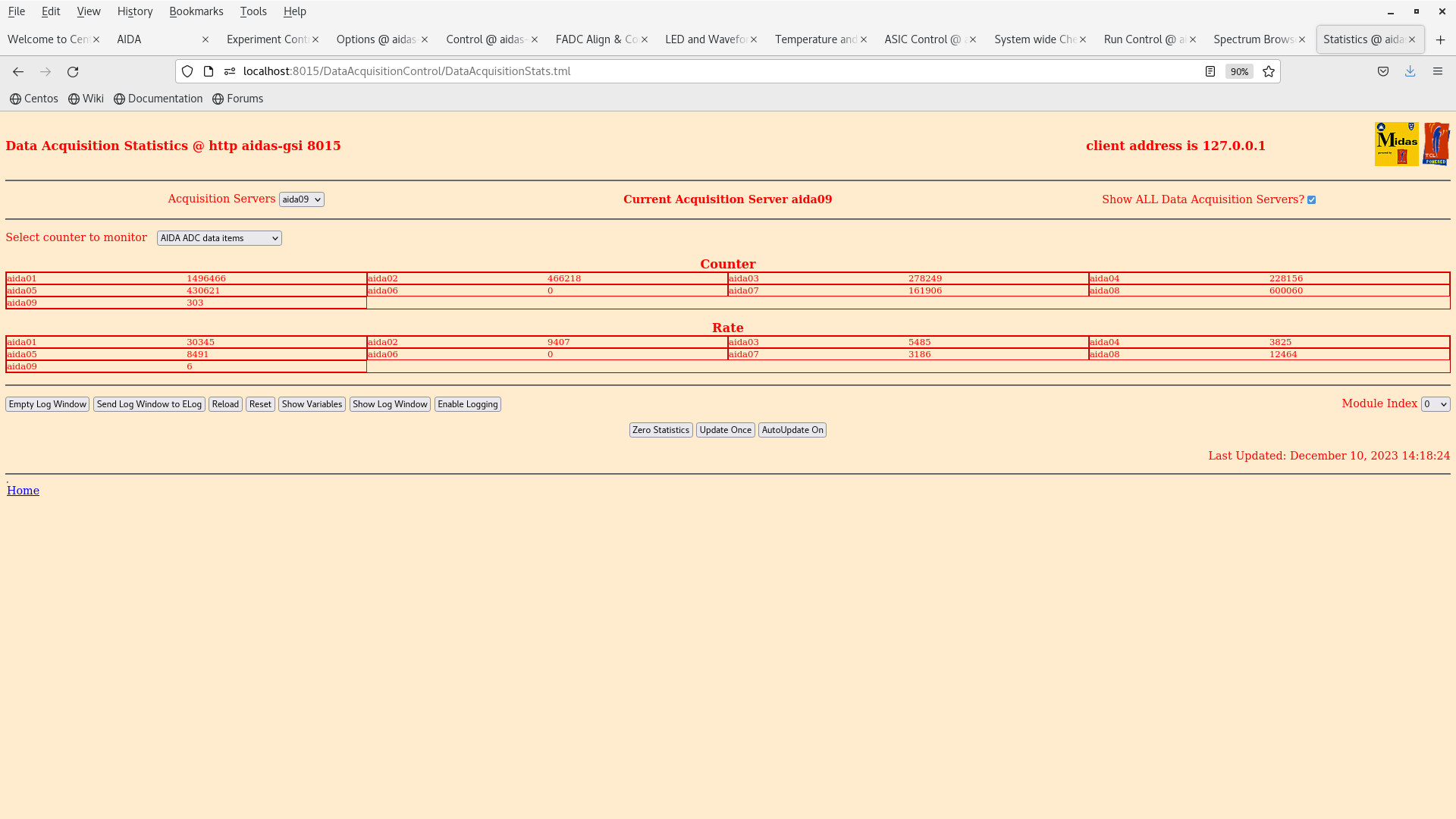The image size is (1456, 819).
Task: Open the Firefox hamburger menu icon
Action: (x=1437, y=71)
